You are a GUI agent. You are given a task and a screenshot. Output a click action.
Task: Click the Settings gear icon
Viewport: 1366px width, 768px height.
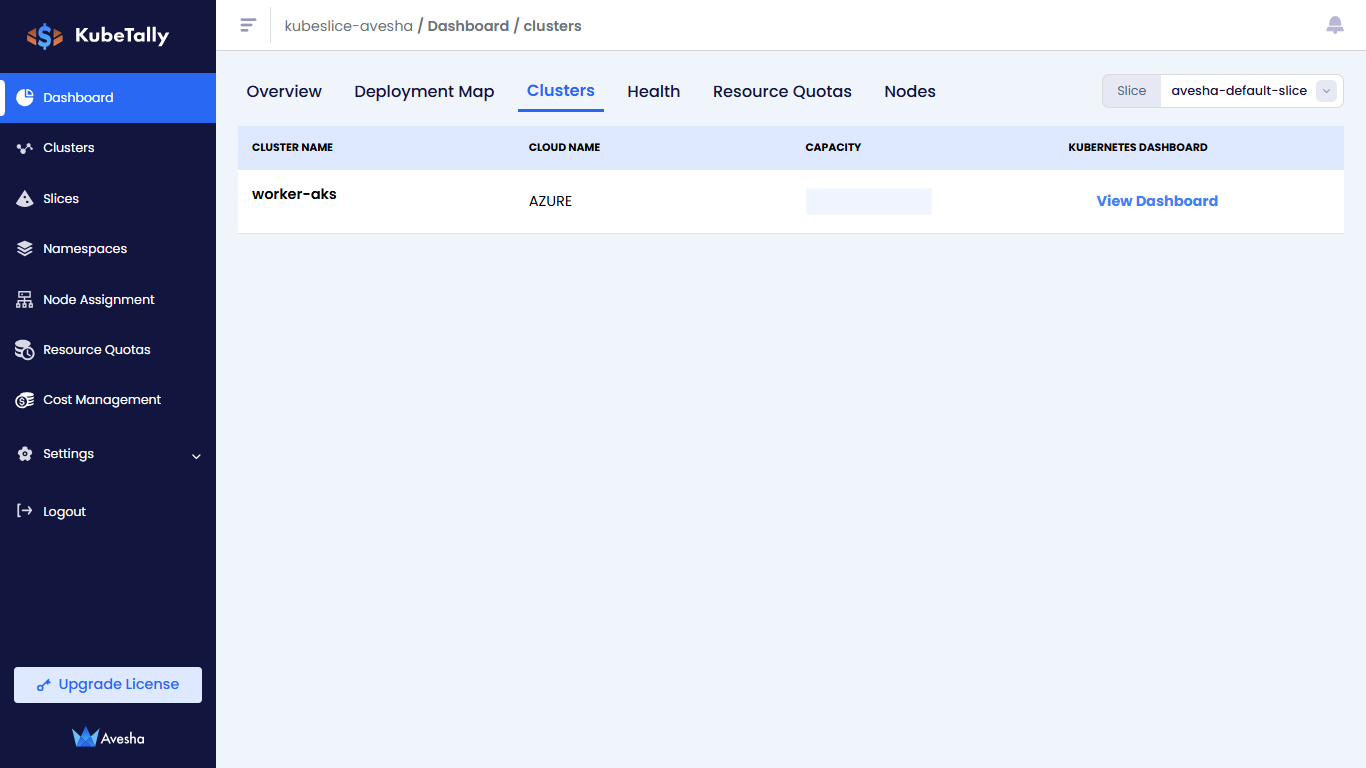[25, 454]
